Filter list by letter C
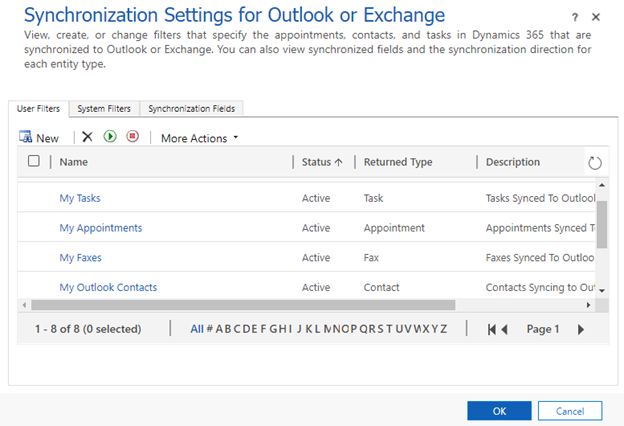The width and height of the screenshot is (624, 426). pos(237,329)
